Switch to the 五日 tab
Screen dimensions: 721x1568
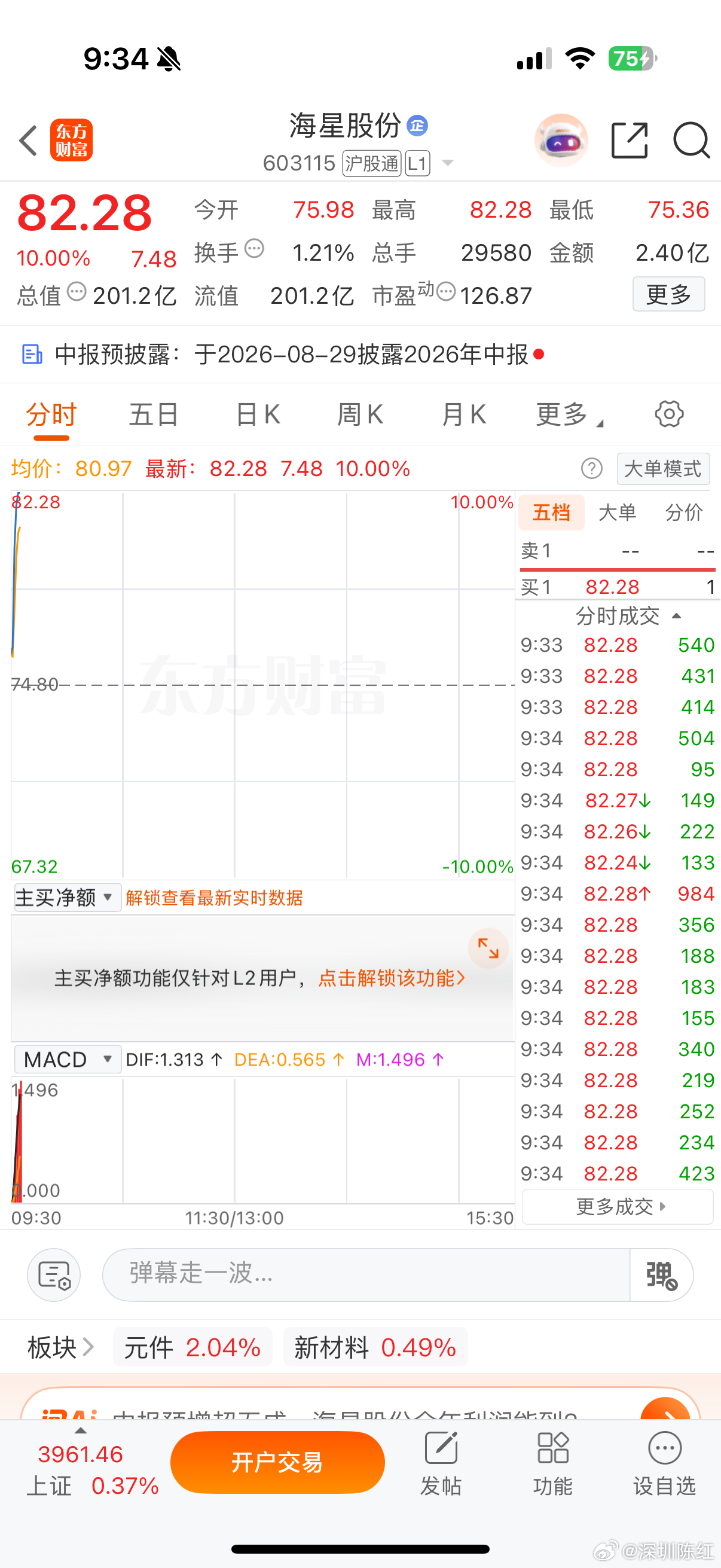(153, 414)
